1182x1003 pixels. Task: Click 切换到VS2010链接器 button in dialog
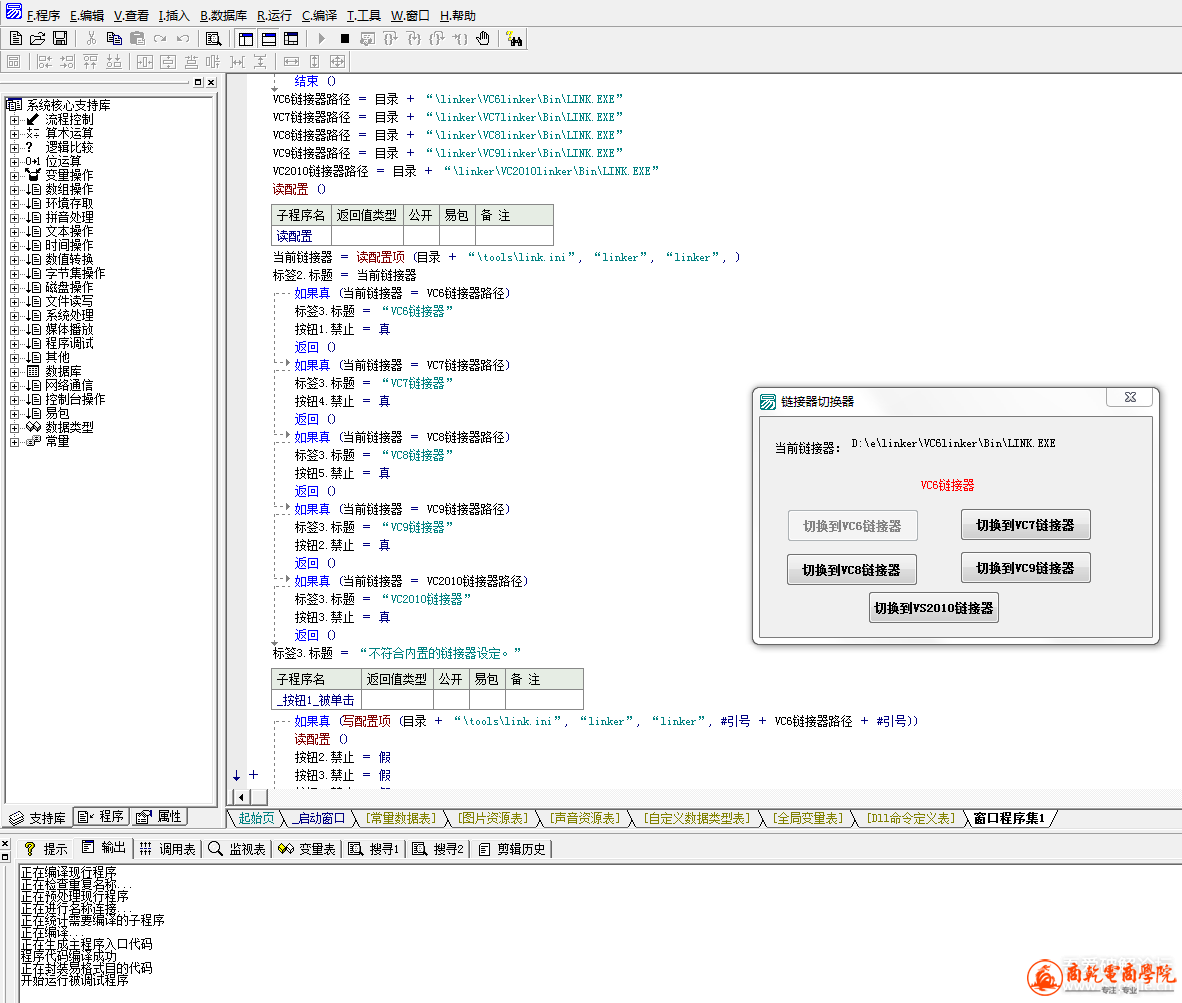933,608
